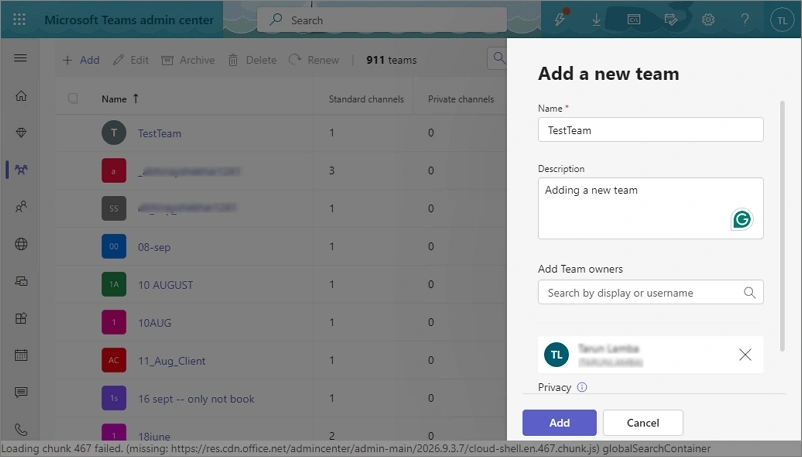Screen dimensions: 802x457
Task: Click the 11_Aug_Client AC avatar
Action: (x=114, y=360)
